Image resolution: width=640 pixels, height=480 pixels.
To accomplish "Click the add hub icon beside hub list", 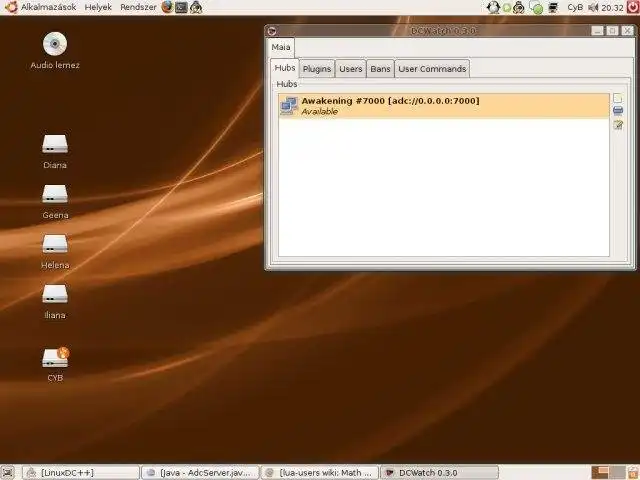I will 618,98.
